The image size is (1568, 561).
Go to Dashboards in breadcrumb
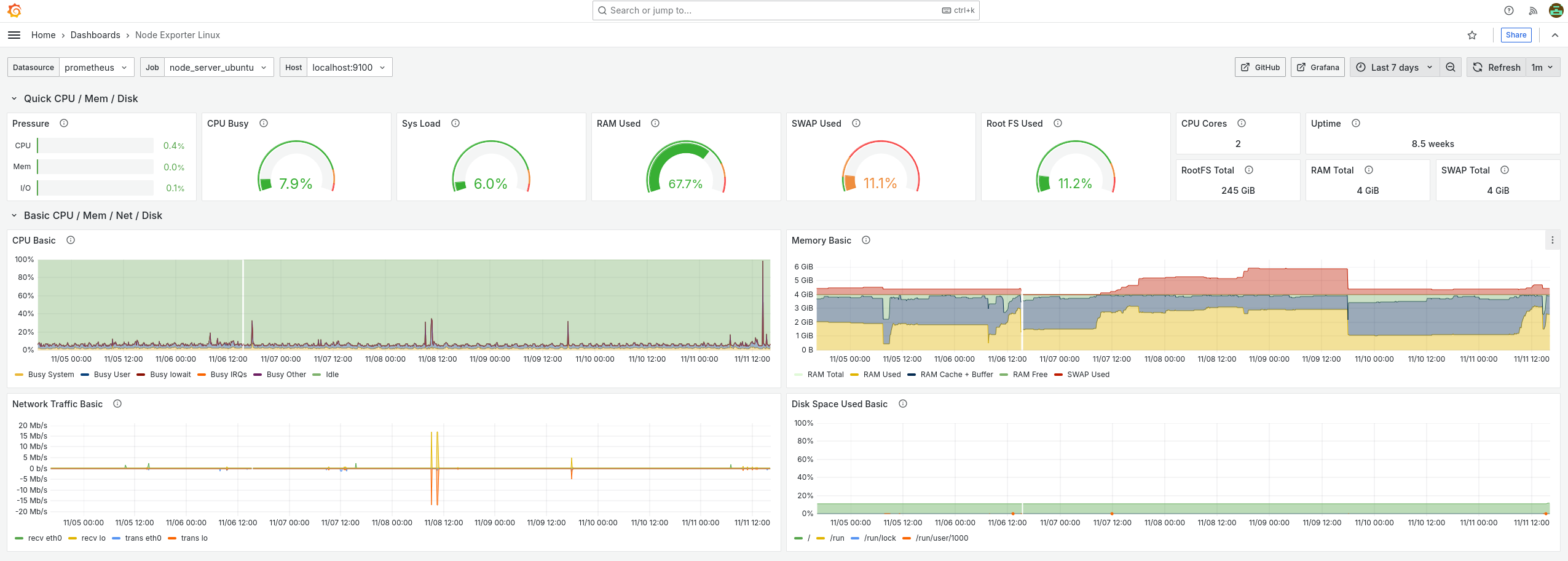click(x=95, y=35)
